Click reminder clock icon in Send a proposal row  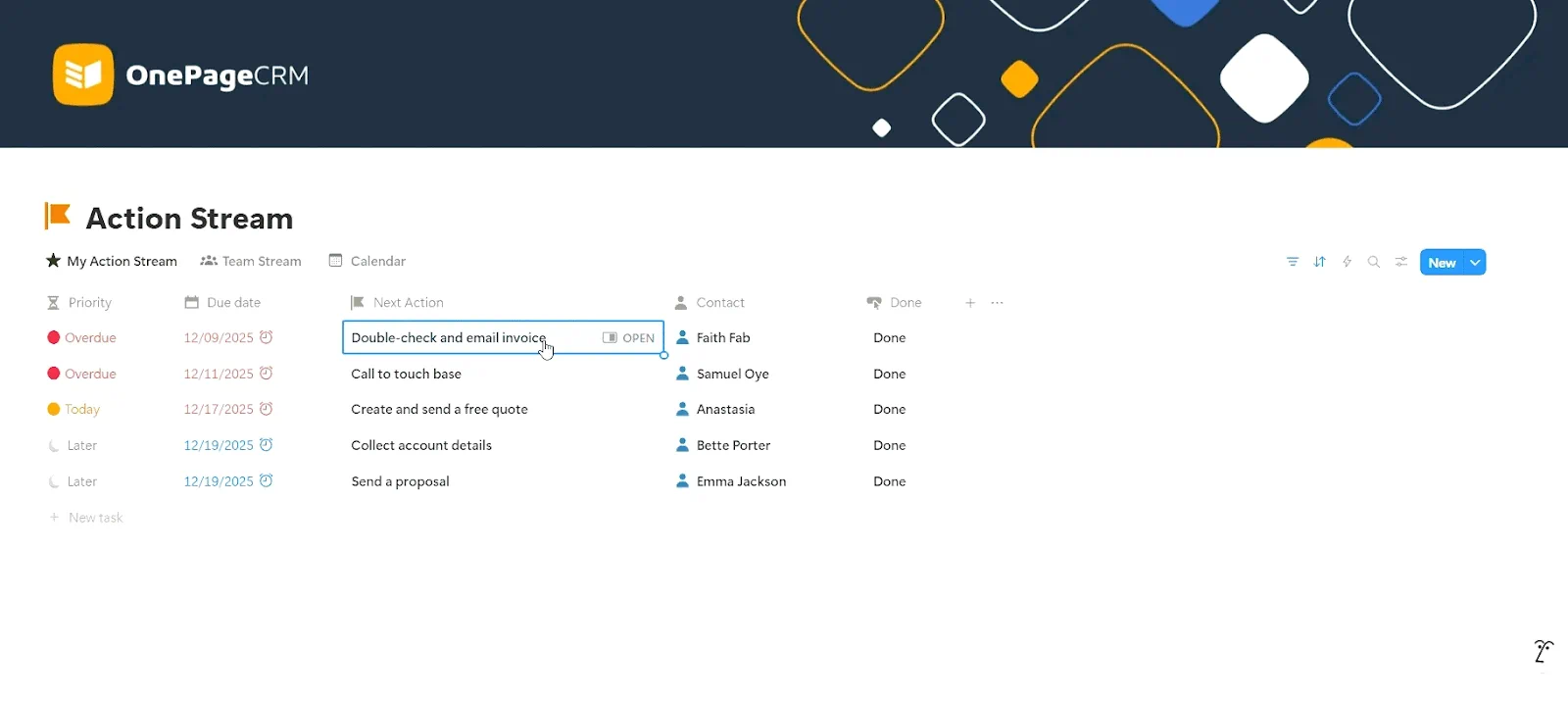pyautogui.click(x=267, y=481)
